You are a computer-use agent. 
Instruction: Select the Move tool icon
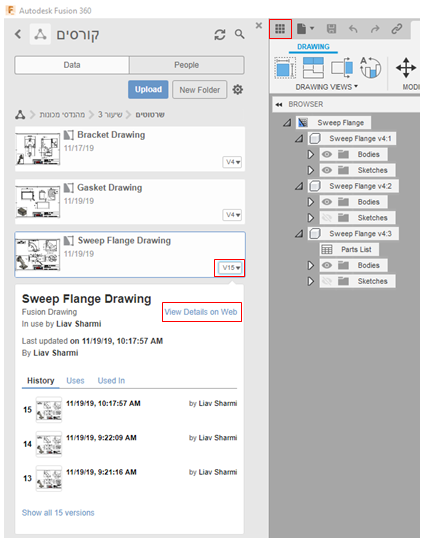coord(406,68)
